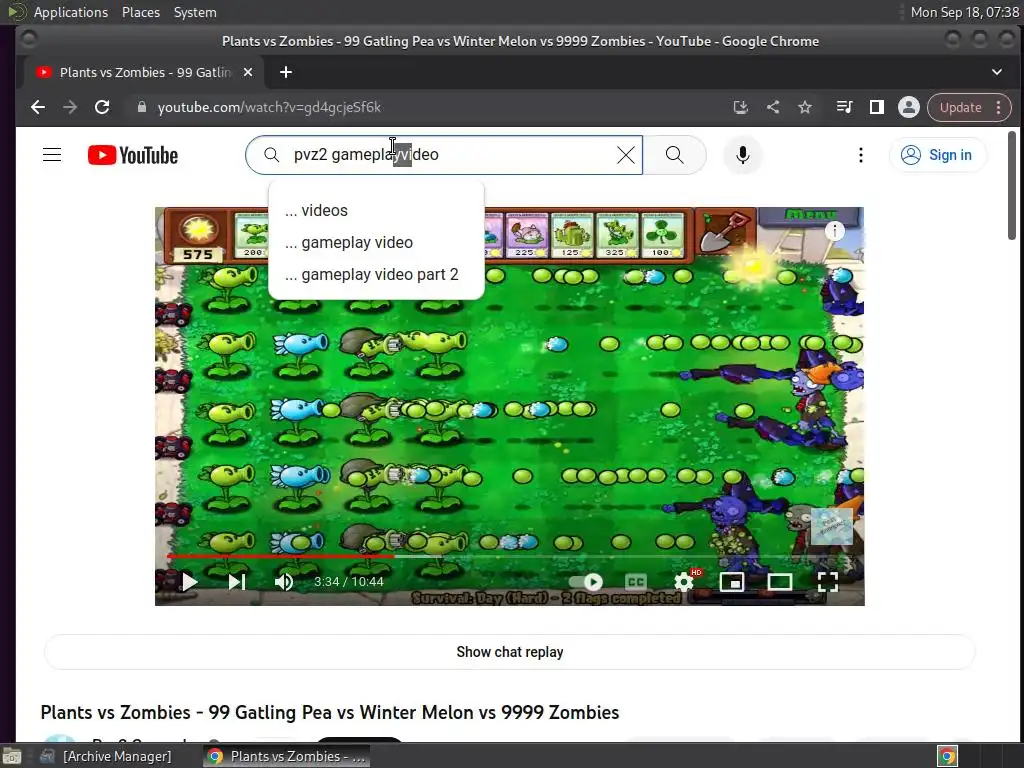Screen dimensions: 1024x768
Task: Seek along the video progress bar
Action: (509, 556)
